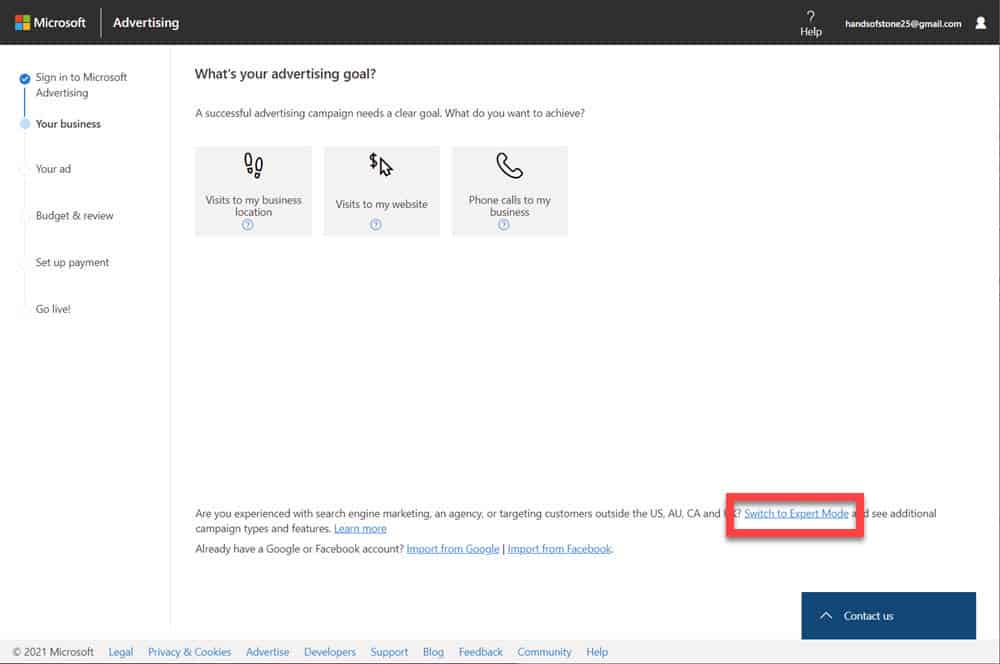Expand the Contact us chevron
The height and width of the screenshot is (664, 1000).
(826, 616)
